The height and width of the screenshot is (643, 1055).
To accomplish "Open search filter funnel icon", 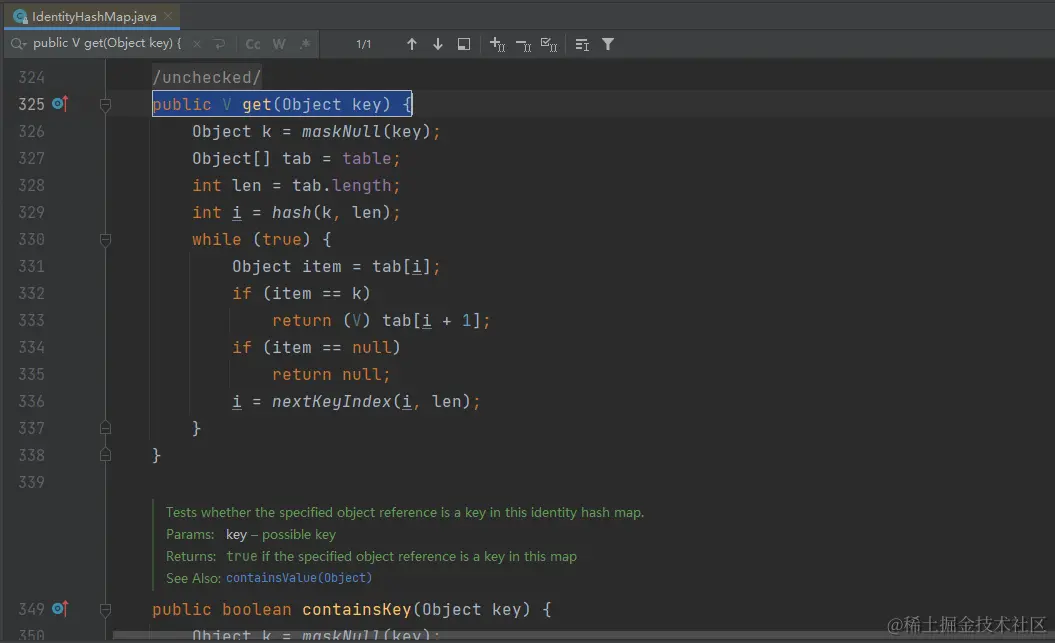I will 608,44.
